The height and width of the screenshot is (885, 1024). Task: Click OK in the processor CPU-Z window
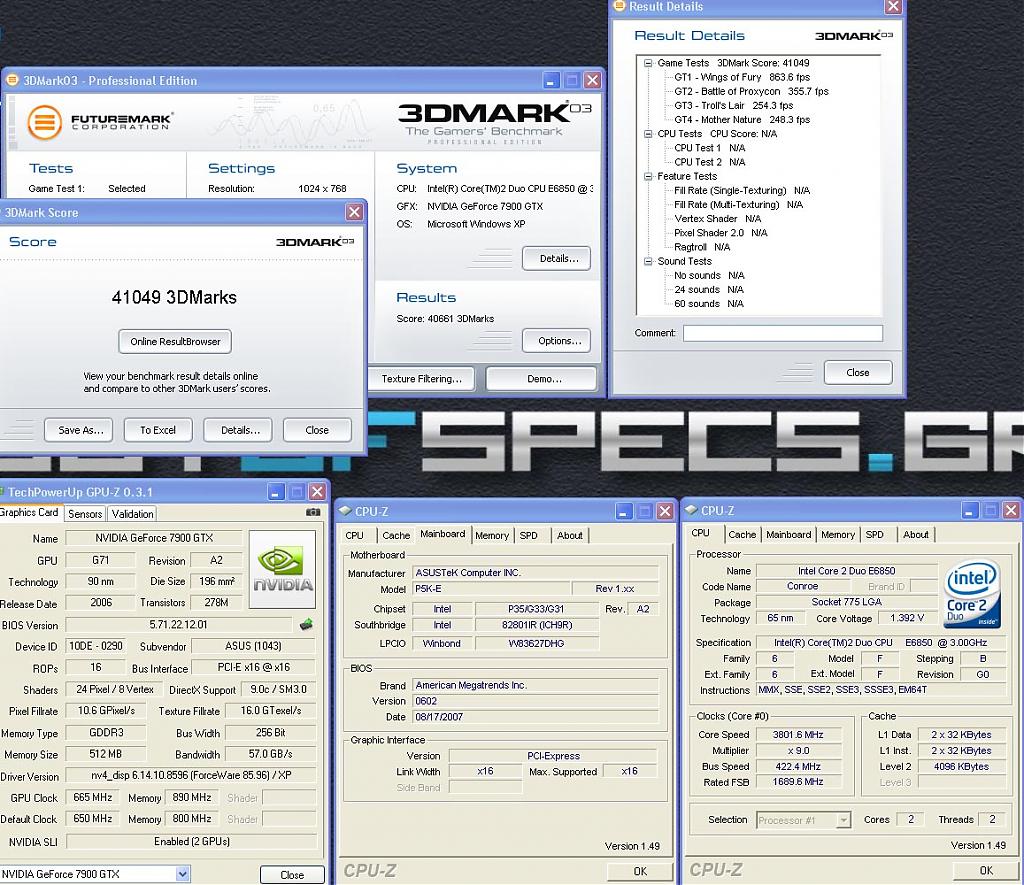tap(986, 871)
